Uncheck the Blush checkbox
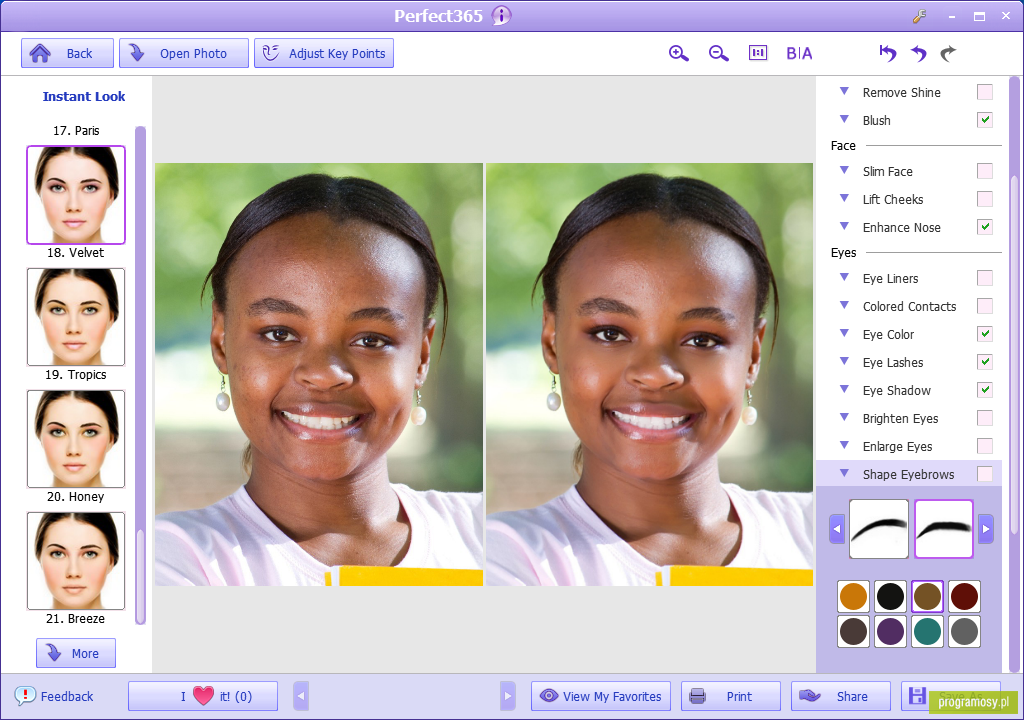This screenshot has height=720, width=1024. [985, 120]
